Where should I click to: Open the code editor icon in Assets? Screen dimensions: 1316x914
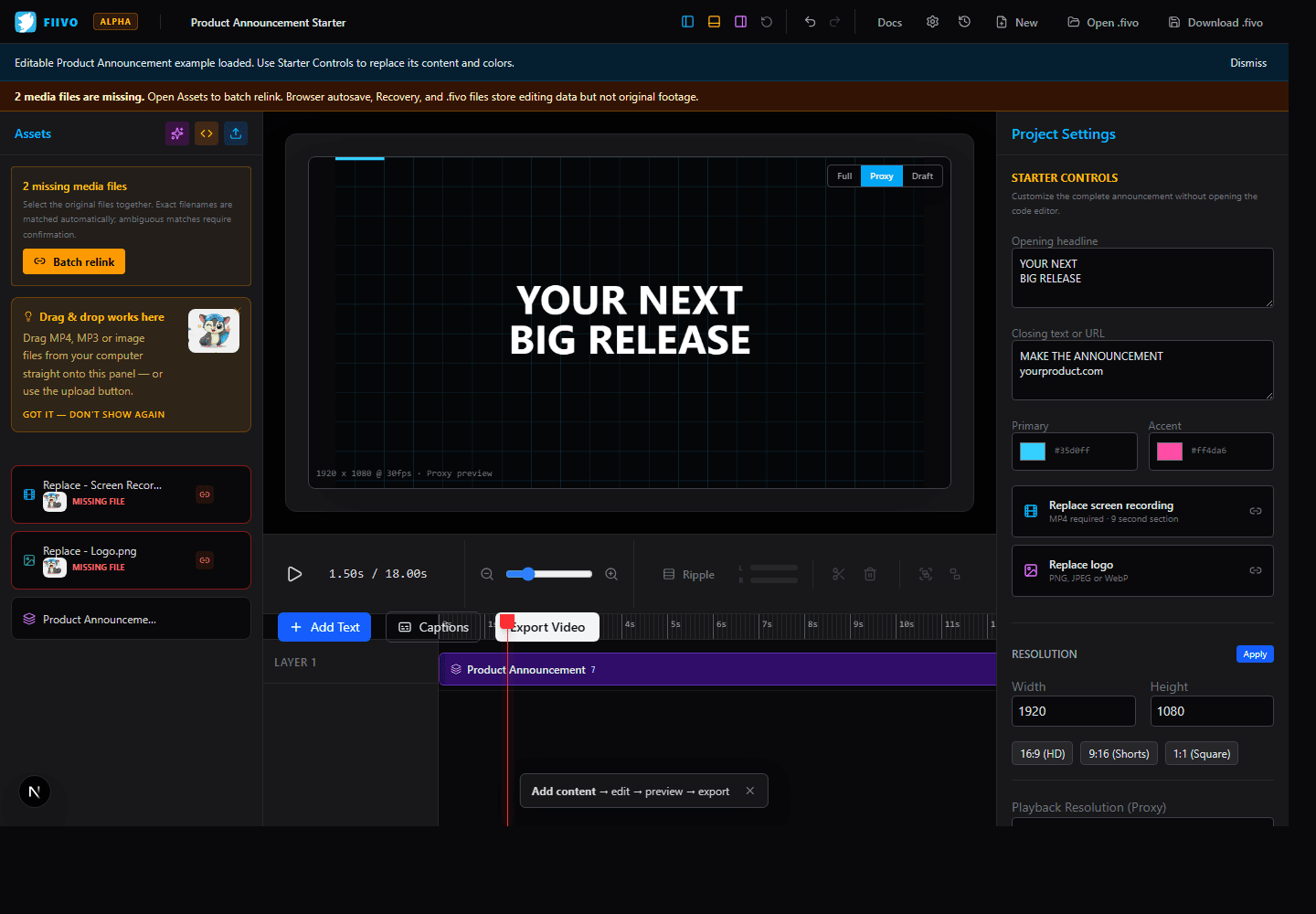click(x=207, y=133)
